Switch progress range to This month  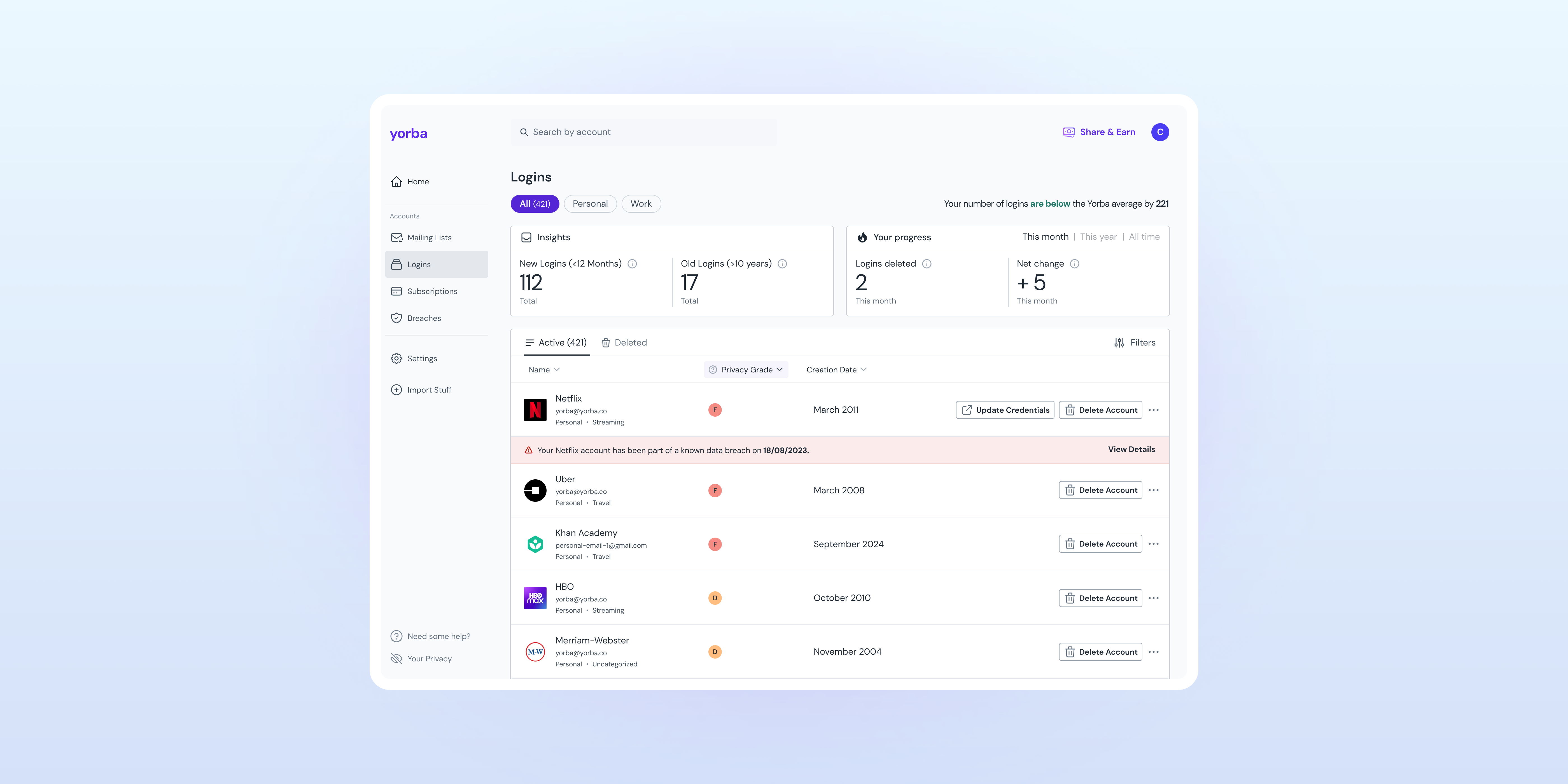coord(1045,237)
